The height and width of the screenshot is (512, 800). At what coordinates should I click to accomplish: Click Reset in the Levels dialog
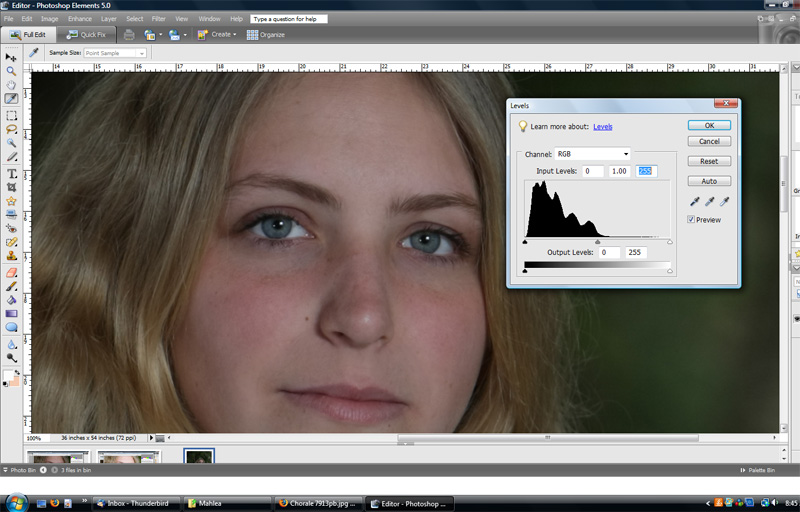(x=709, y=161)
